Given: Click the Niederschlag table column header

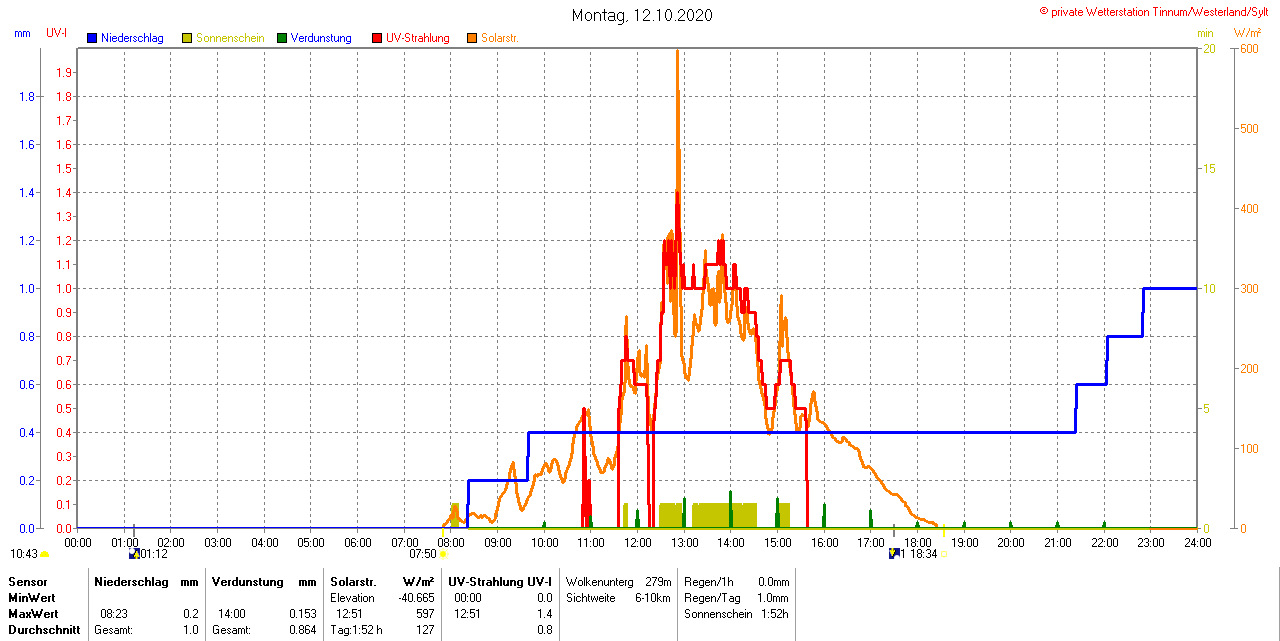Looking at the screenshot, I should pyautogui.click(x=133, y=581).
